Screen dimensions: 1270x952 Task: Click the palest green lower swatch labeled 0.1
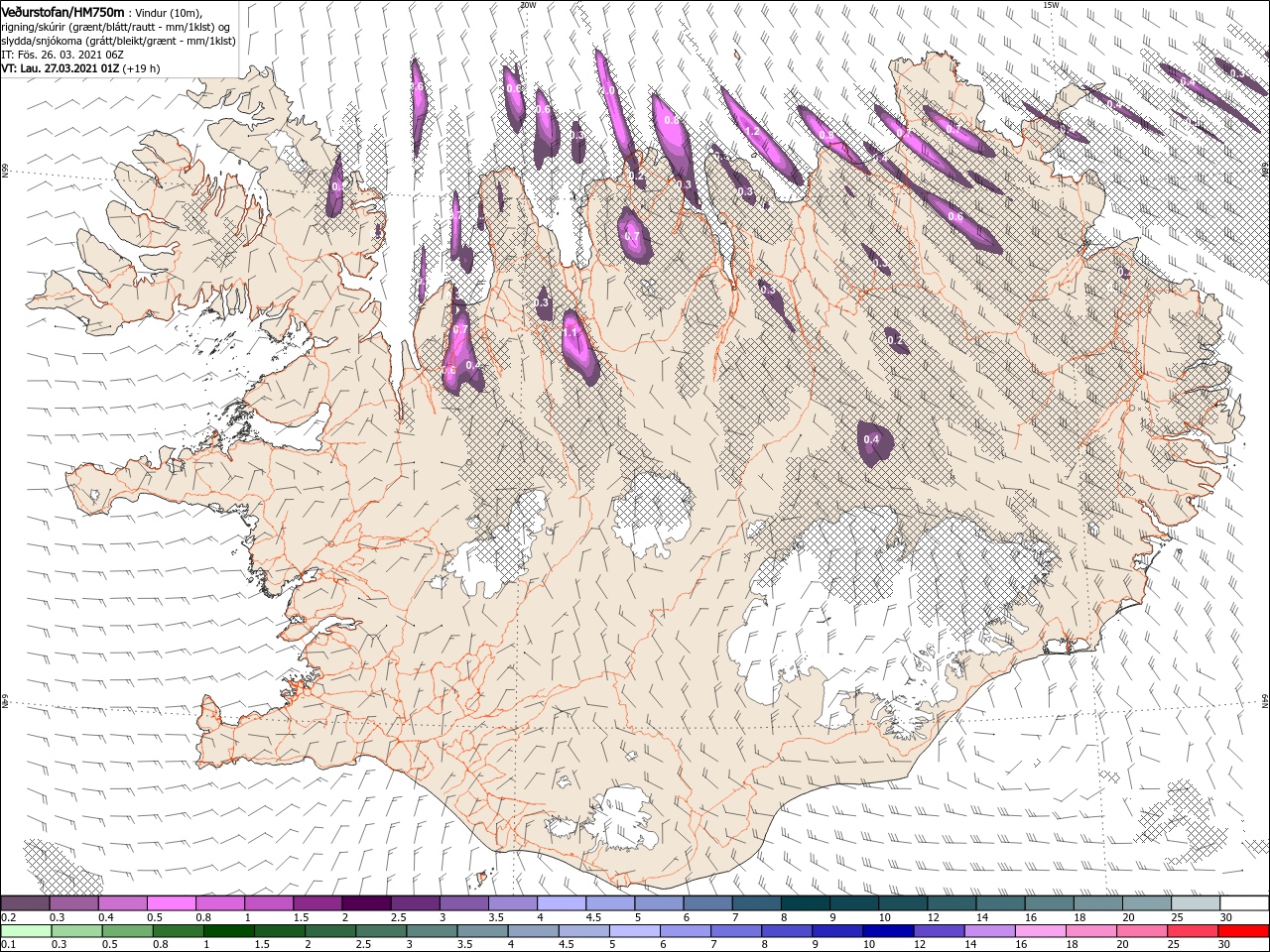click(x=27, y=931)
